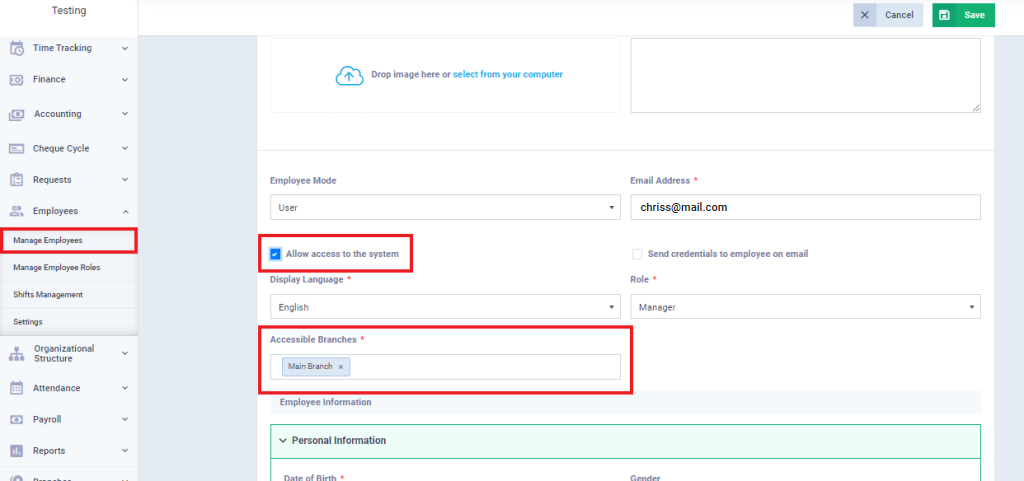
Task: Click the Testing account name
Action: pos(69,11)
